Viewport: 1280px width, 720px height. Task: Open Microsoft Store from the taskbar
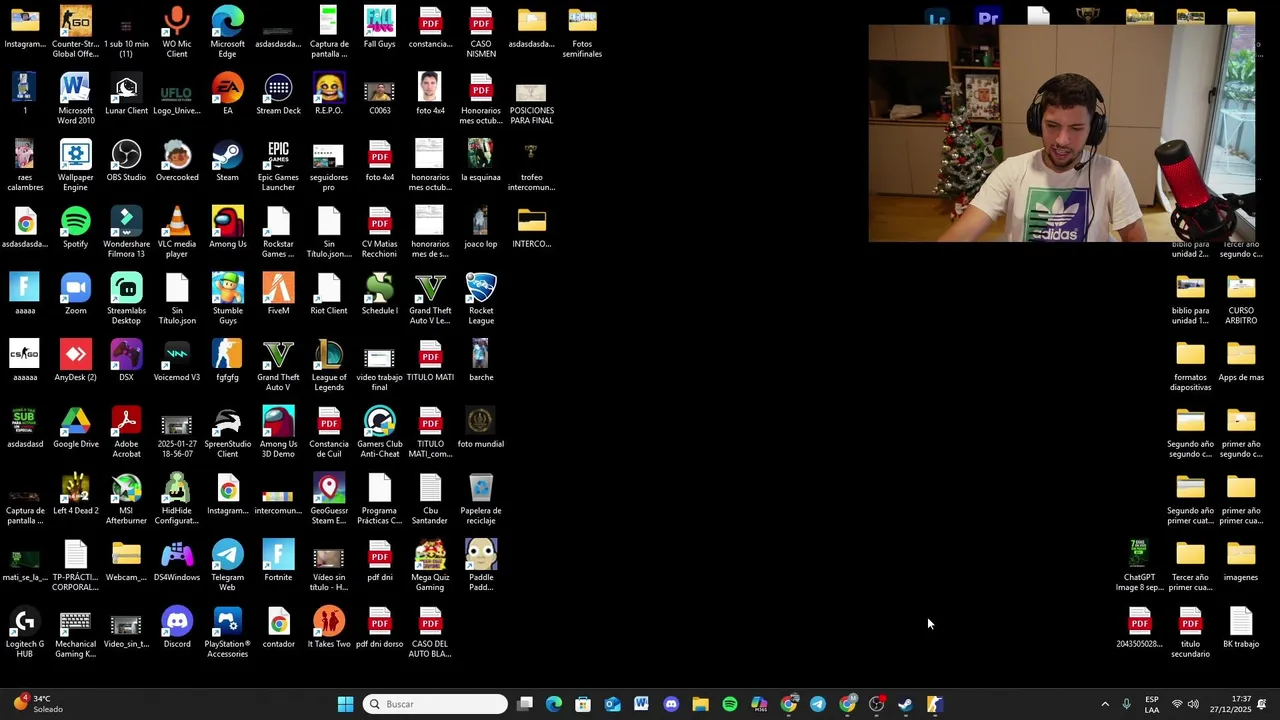pos(583,704)
